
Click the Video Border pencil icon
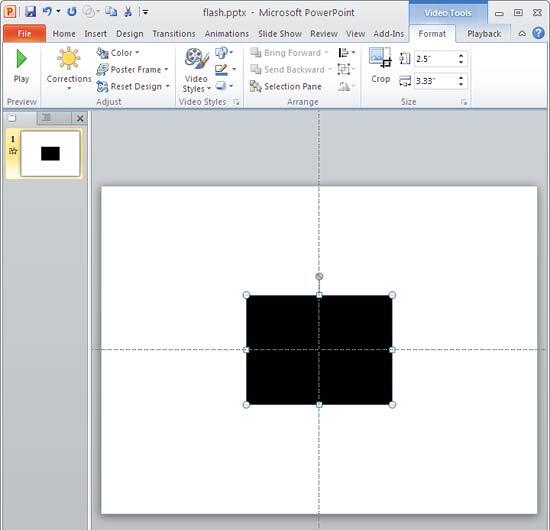pos(221,69)
